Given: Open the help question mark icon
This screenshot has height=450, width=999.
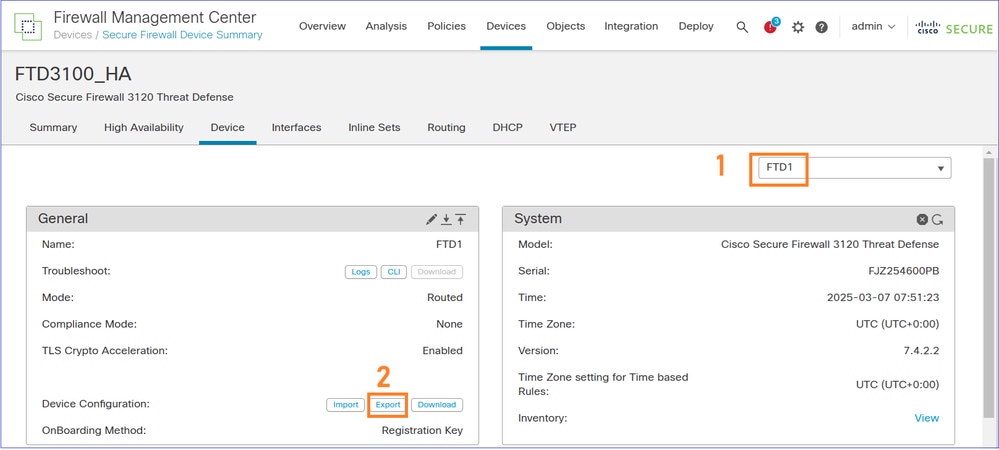Looking at the screenshot, I should click(822, 27).
